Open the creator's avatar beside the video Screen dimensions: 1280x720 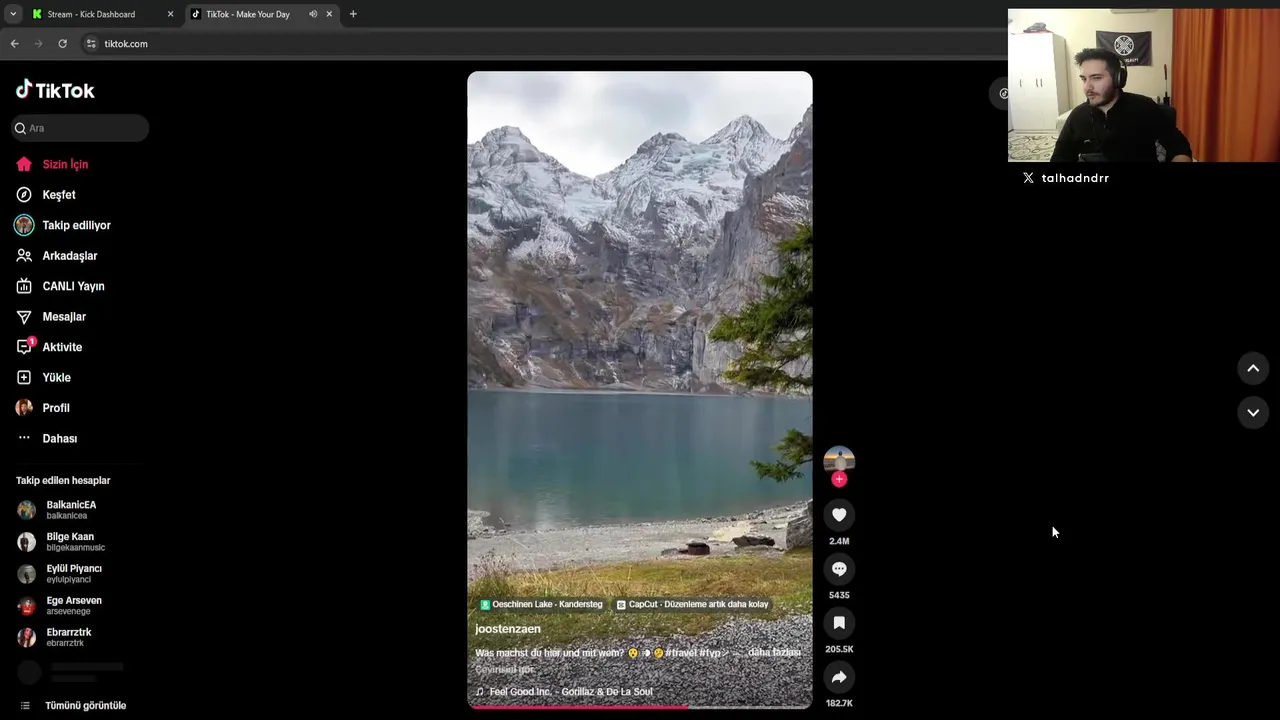point(839,460)
